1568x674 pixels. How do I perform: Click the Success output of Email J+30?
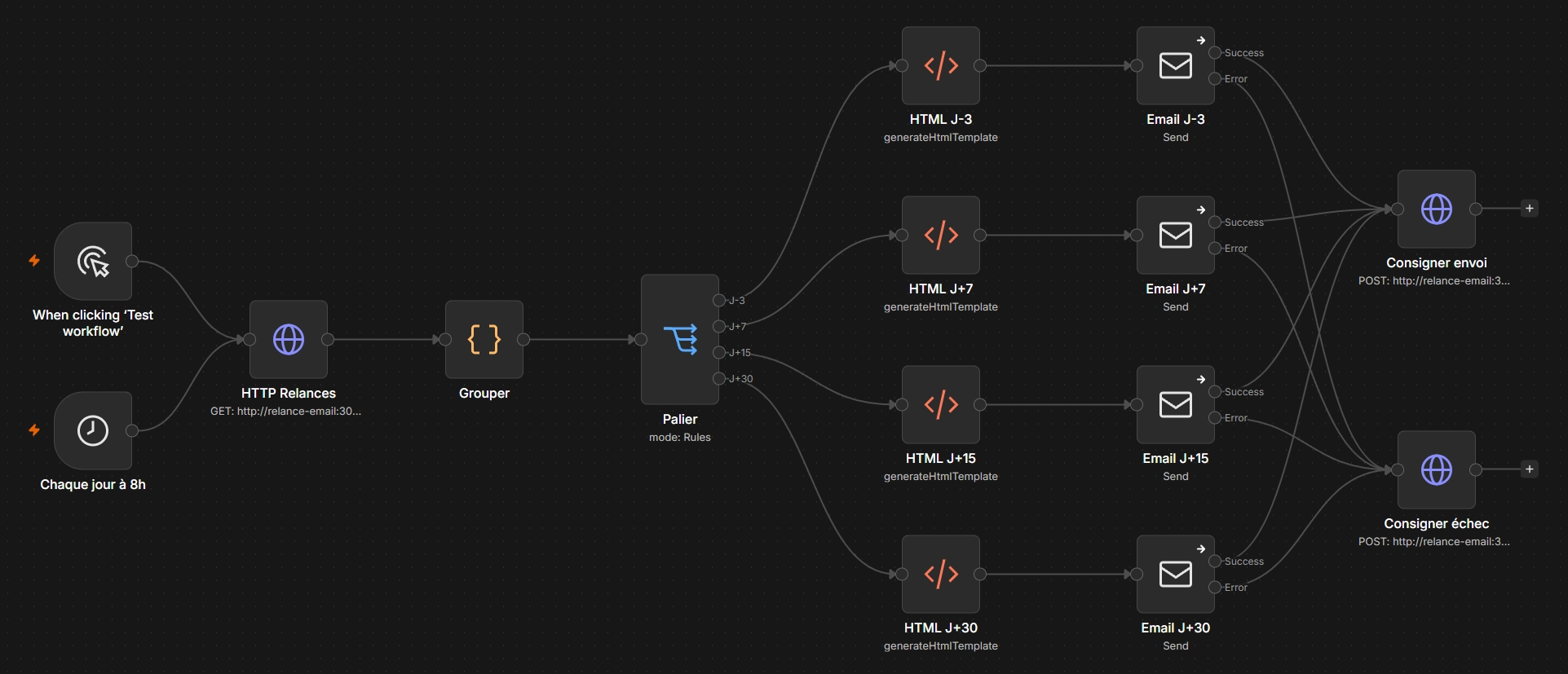(1215, 561)
